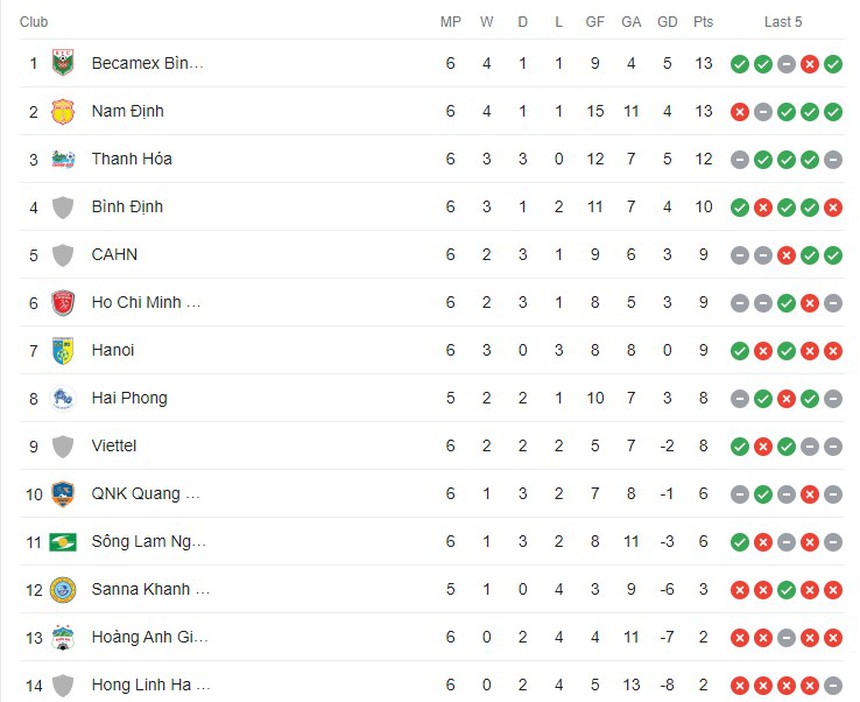Open the CAHN team name link
This screenshot has height=702, width=860.
[x=114, y=255]
